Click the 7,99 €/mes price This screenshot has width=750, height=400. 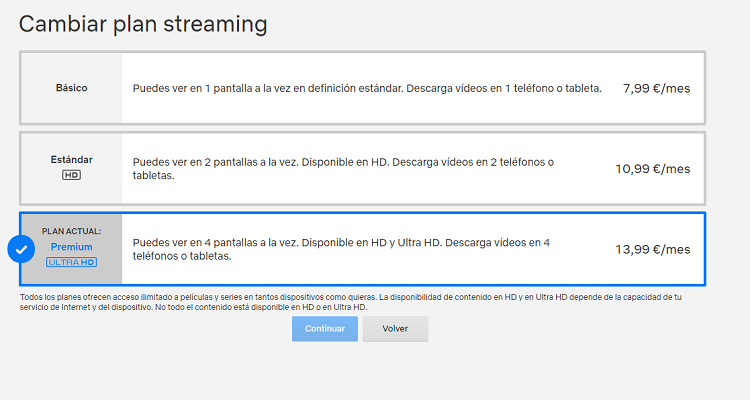(656, 88)
